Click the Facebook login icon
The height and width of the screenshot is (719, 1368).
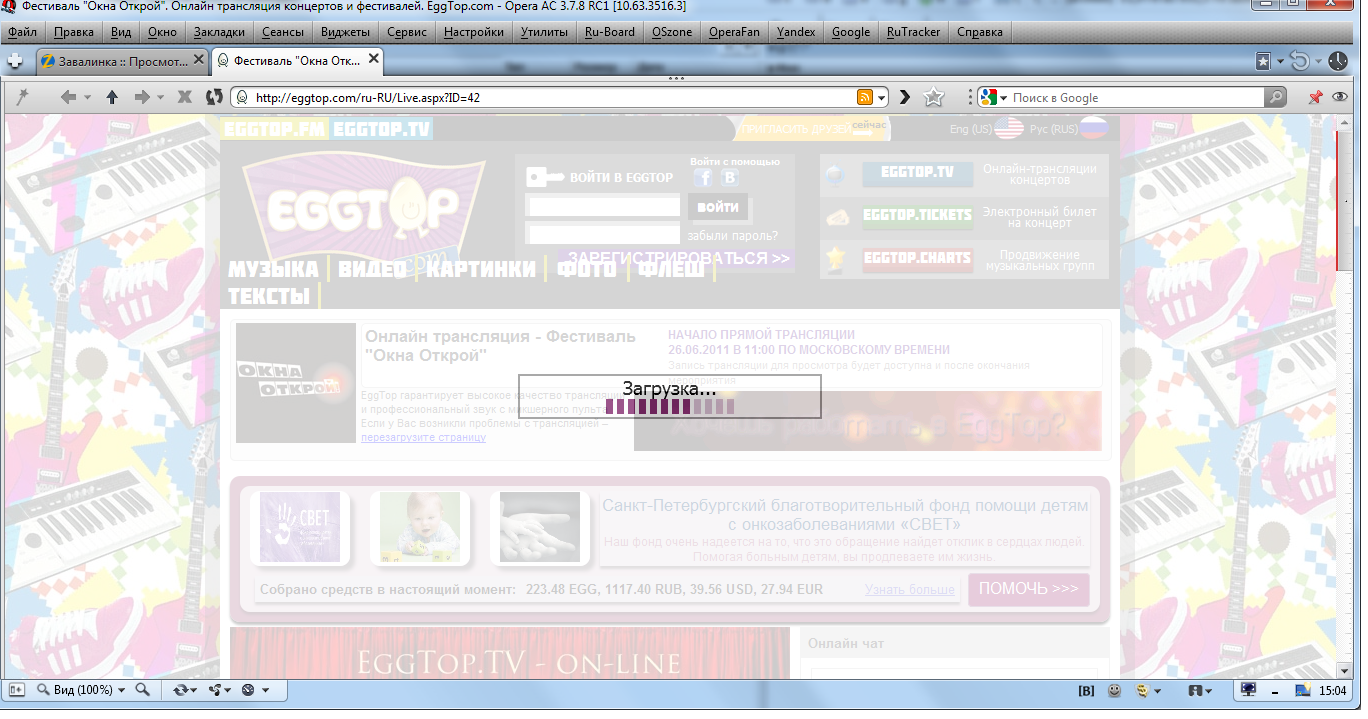point(703,177)
